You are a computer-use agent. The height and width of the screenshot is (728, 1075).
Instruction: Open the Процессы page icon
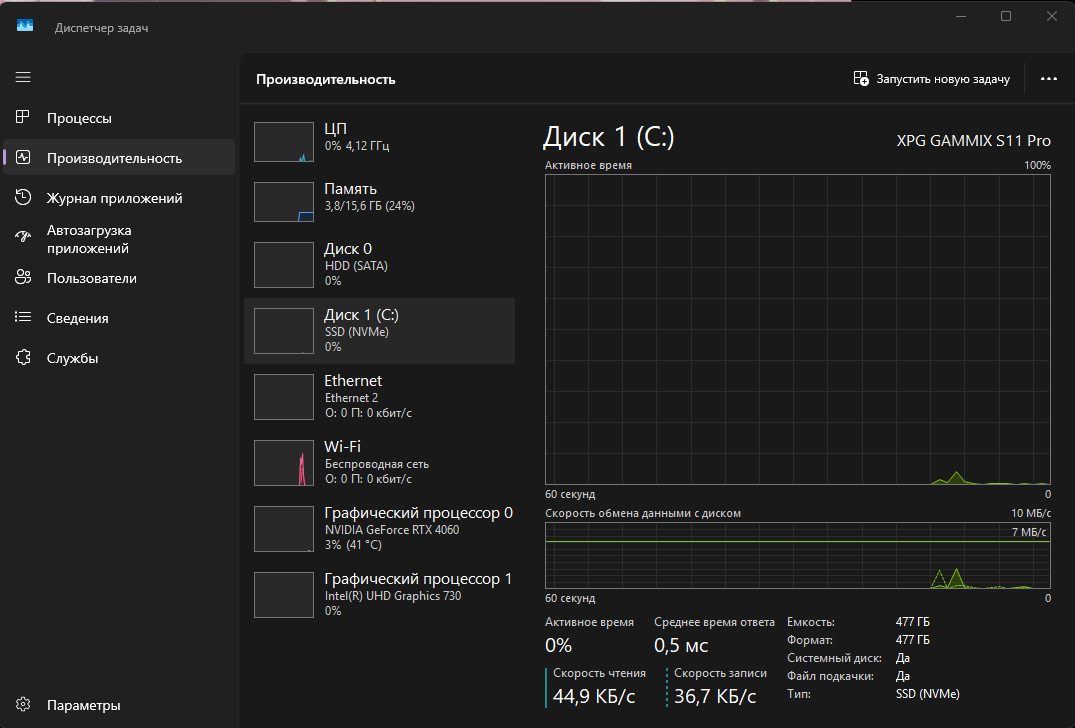(24, 118)
